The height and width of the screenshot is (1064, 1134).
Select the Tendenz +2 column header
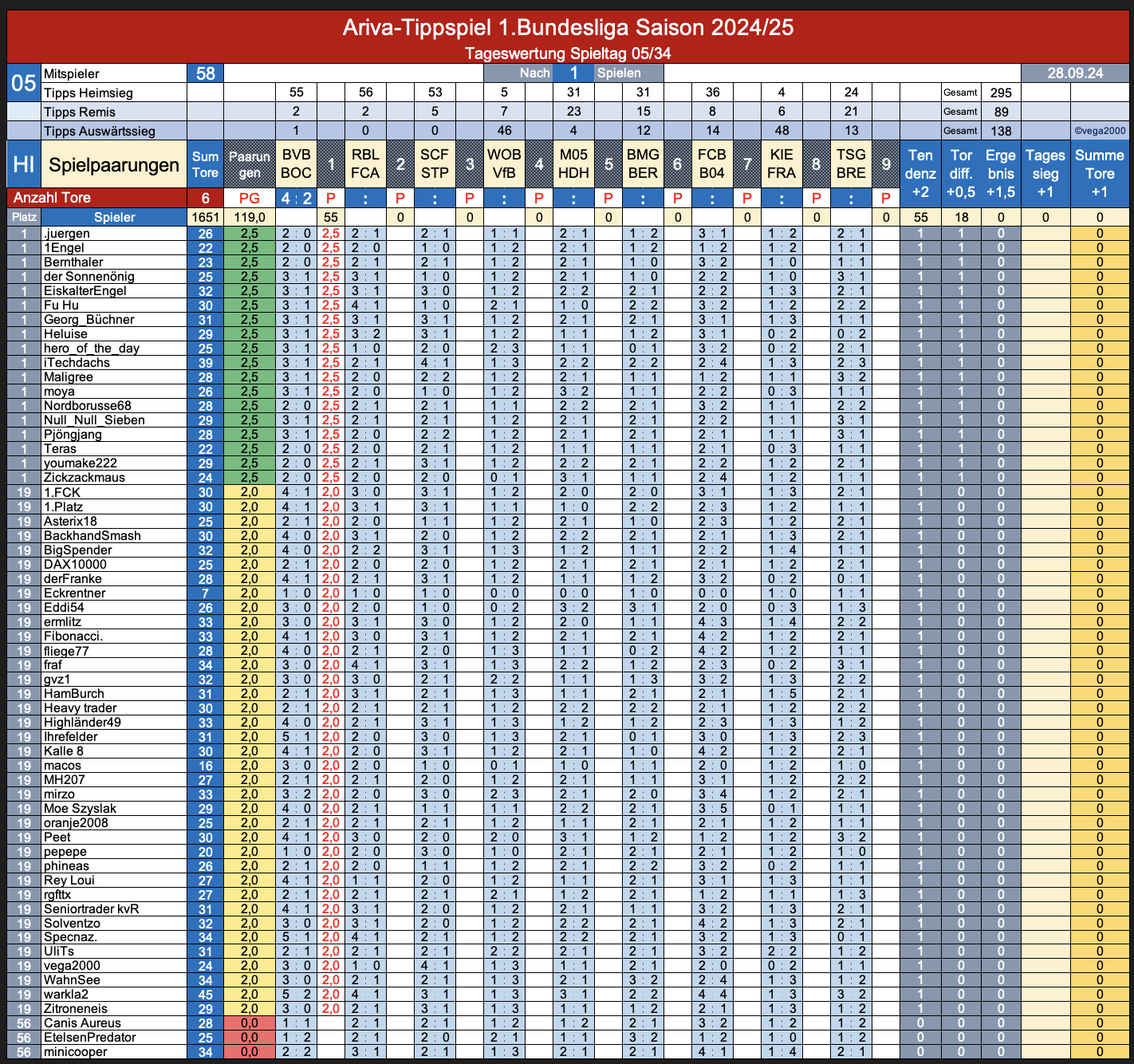(x=920, y=174)
